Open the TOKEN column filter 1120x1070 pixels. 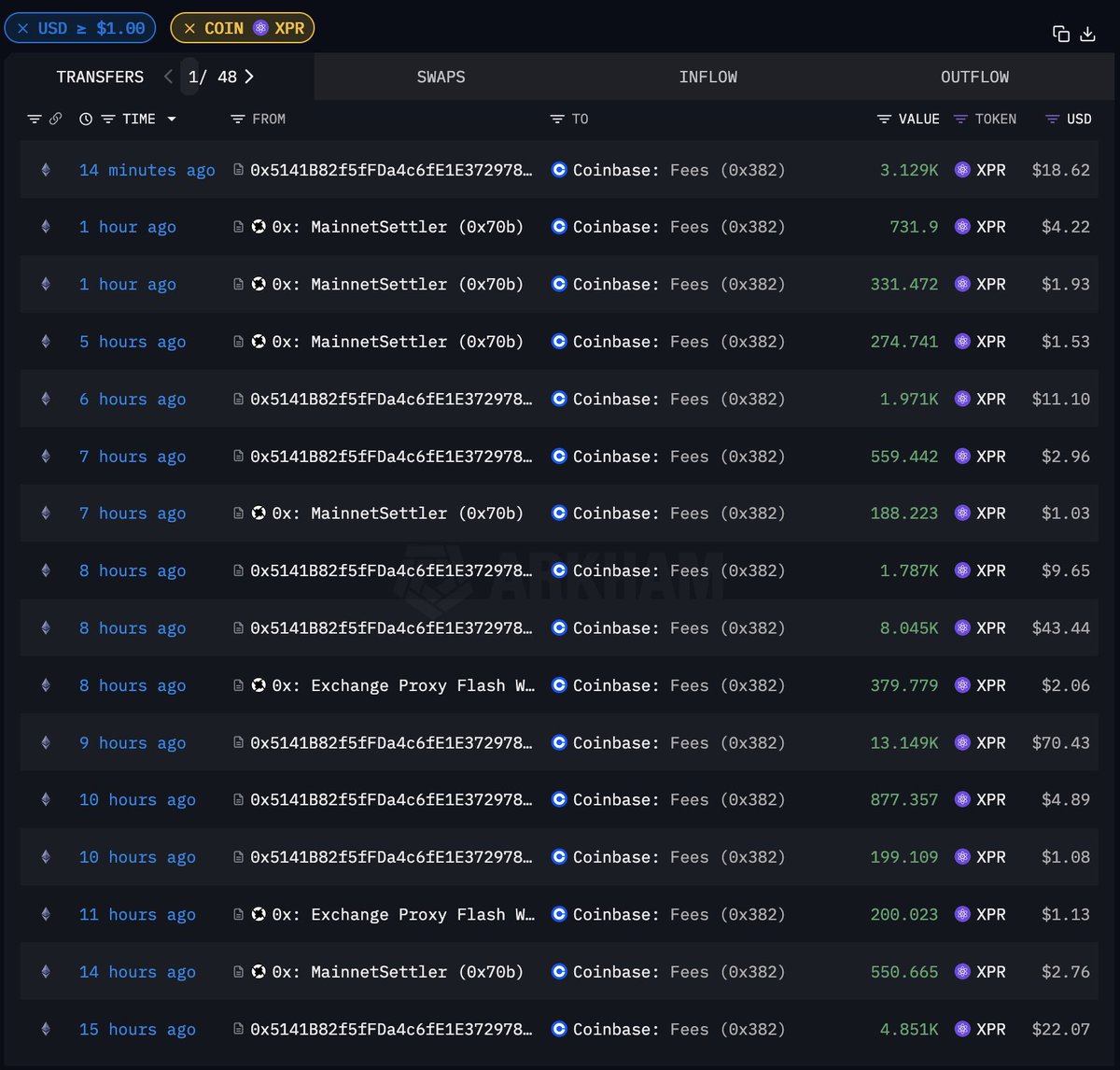click(x=960, y=120)
